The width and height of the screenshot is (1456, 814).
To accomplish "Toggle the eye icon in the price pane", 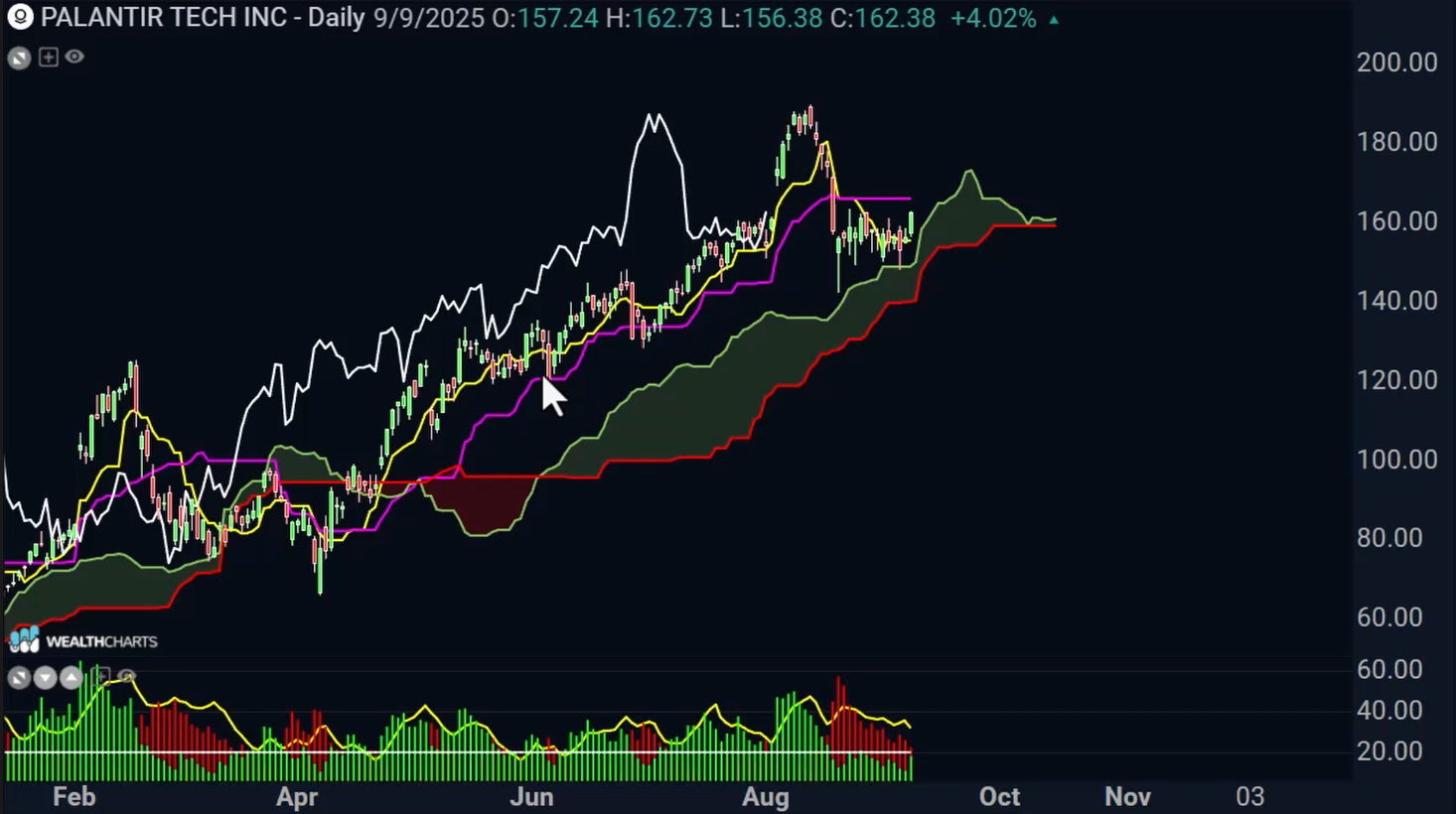I will (x=74, y=58).
